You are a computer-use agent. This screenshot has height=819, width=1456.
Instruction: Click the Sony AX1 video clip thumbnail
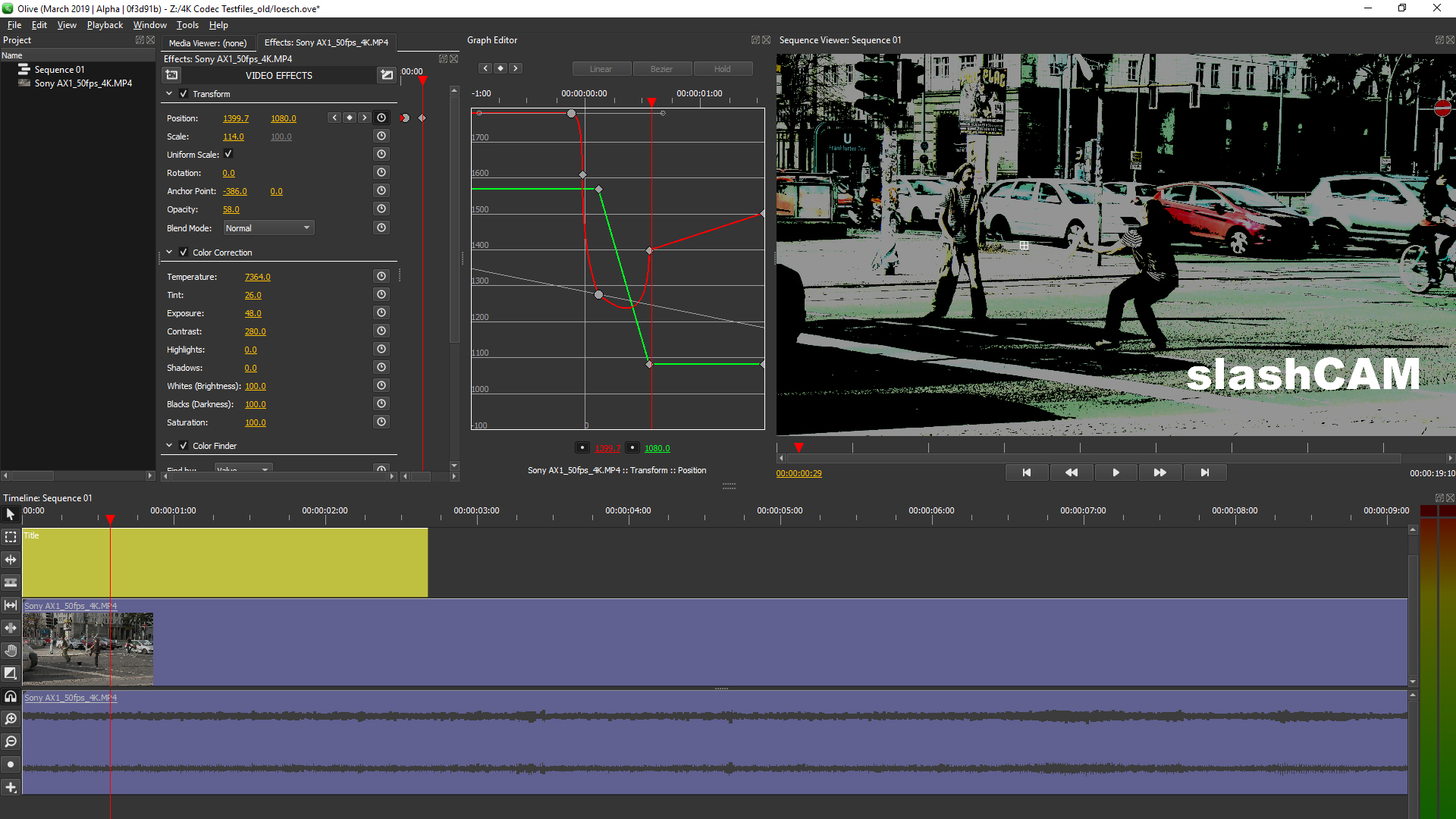(x=88, y=649)
